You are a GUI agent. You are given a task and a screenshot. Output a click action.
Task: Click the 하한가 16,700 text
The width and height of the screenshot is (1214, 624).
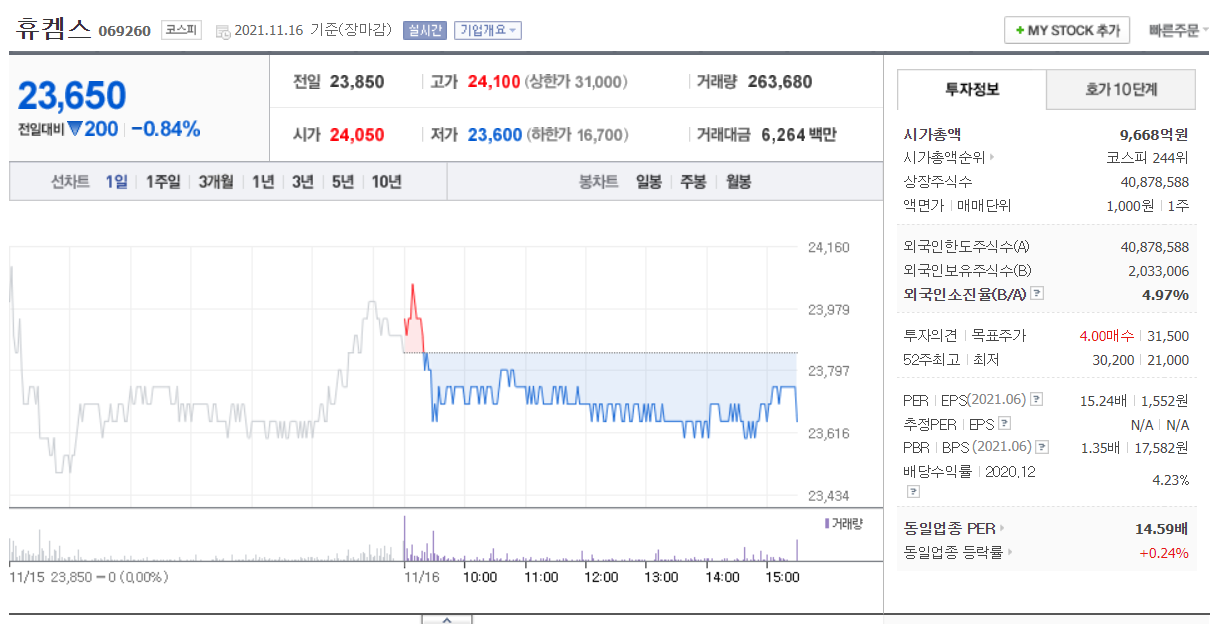(x=577, y=135)
